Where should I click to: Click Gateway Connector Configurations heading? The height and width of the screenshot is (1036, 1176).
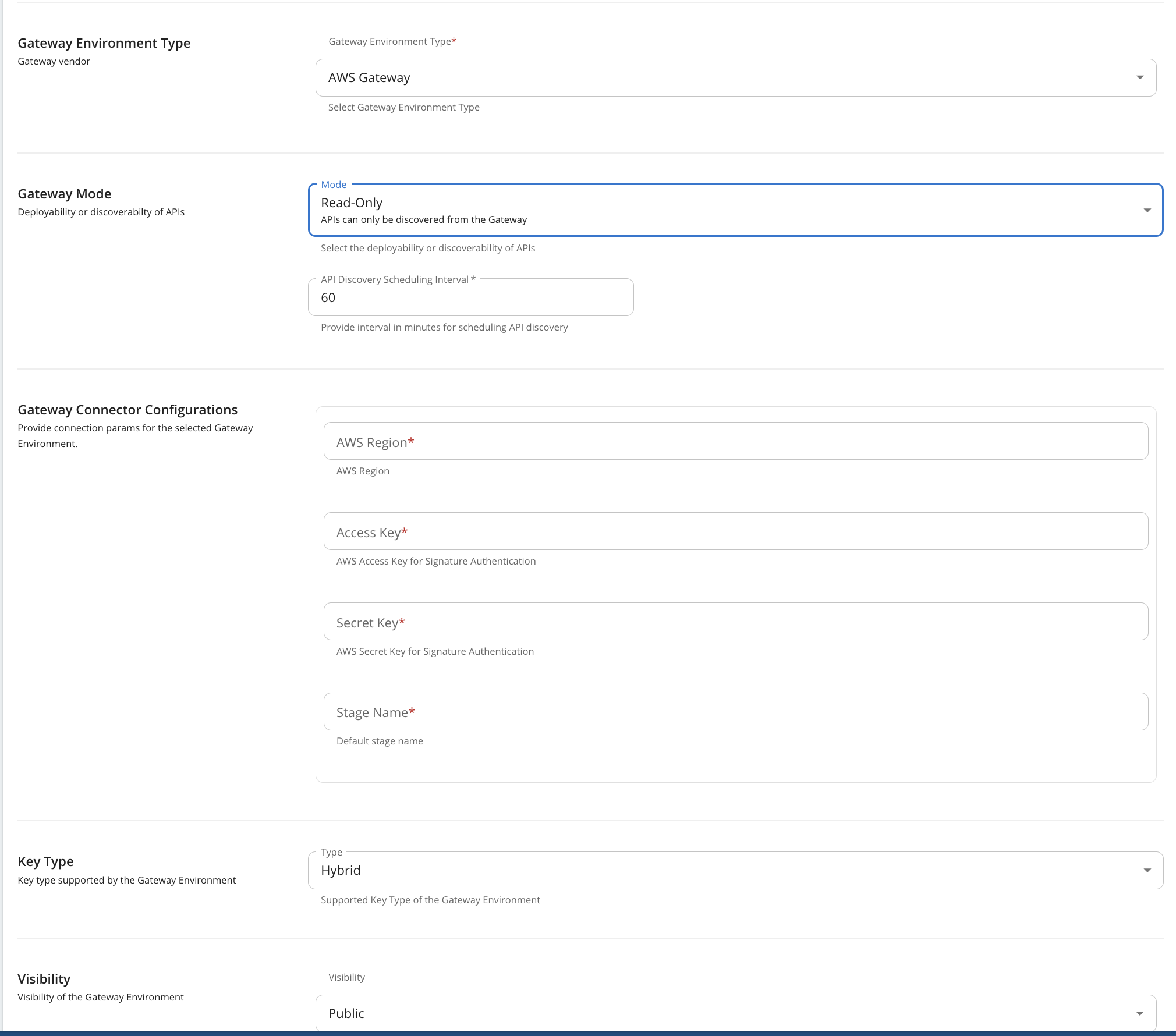pyautogui.click(x=127, y=410)
